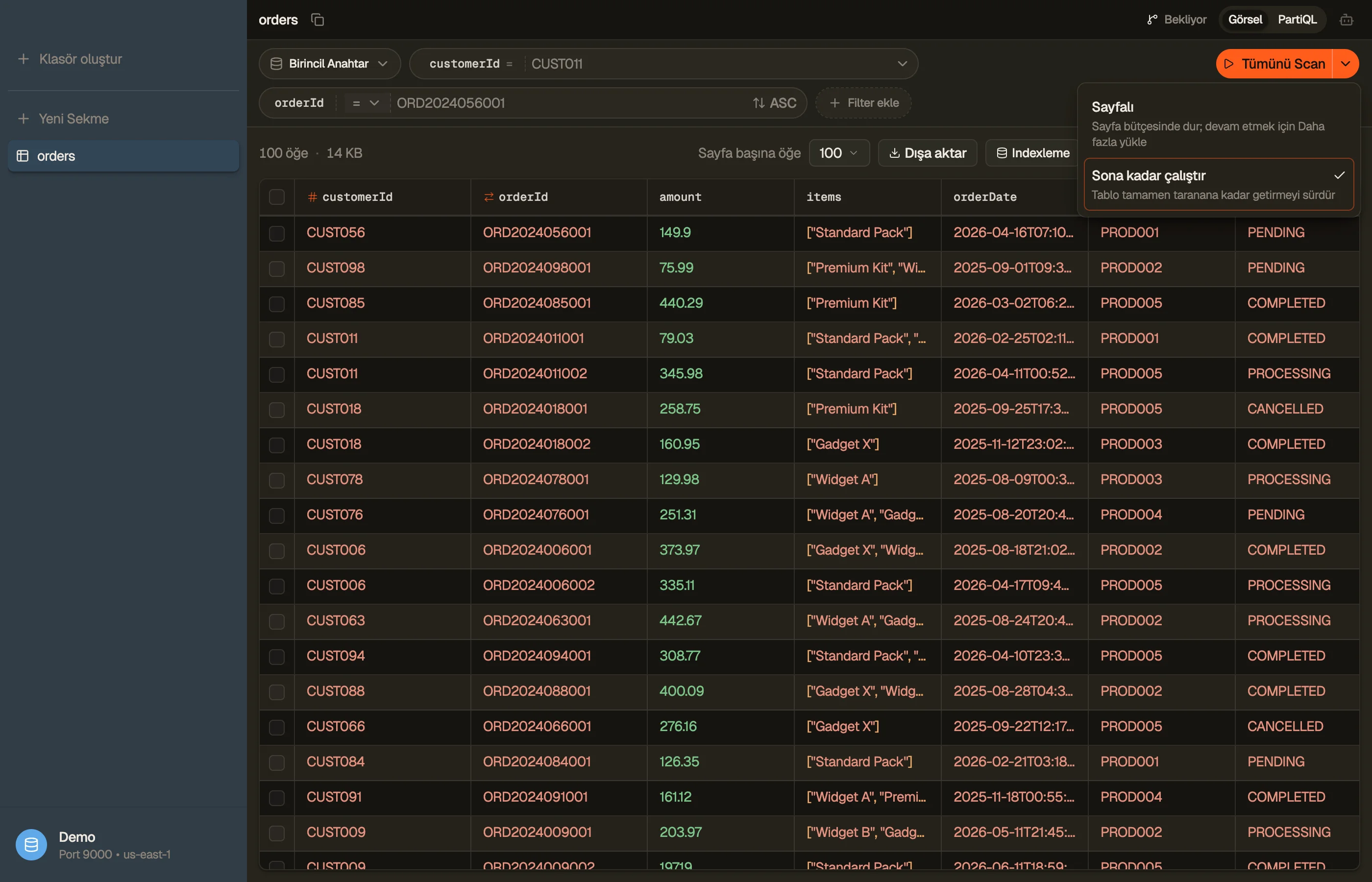Image resolution: width=1372 pixels, height=882 pixels.
Task: Click the orderId value input field
Action: 570,103
